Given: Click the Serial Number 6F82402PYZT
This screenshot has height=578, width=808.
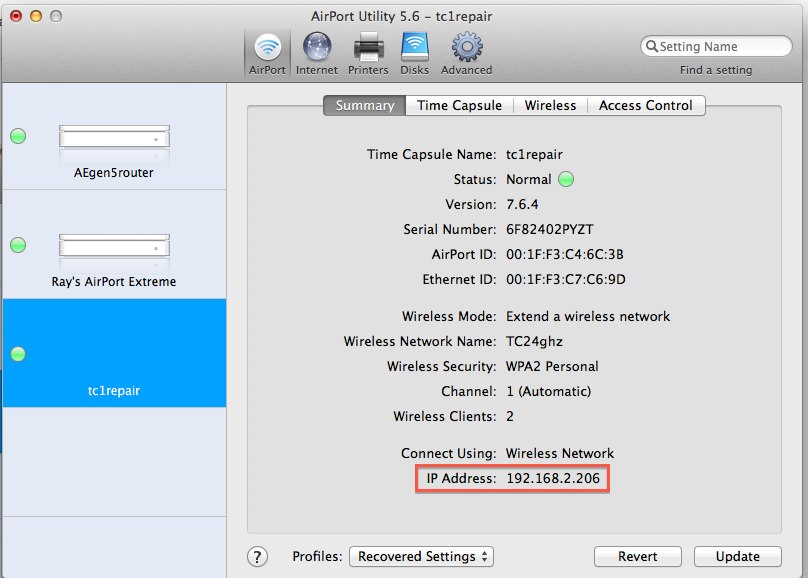Looking at the screenshot, I should pos(549,229).
